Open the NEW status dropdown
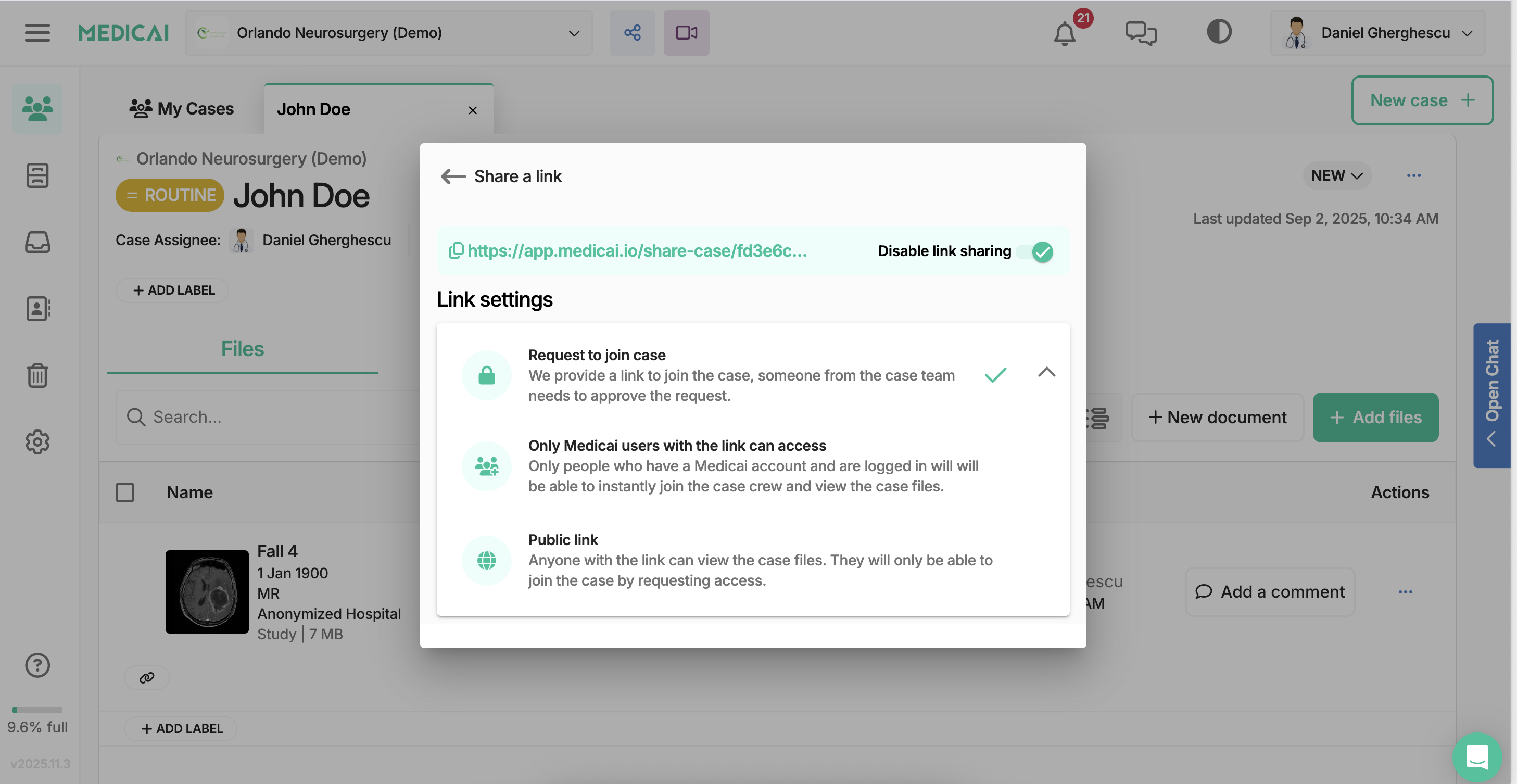Screen dimensions: 1517x784 [1337, 175]
